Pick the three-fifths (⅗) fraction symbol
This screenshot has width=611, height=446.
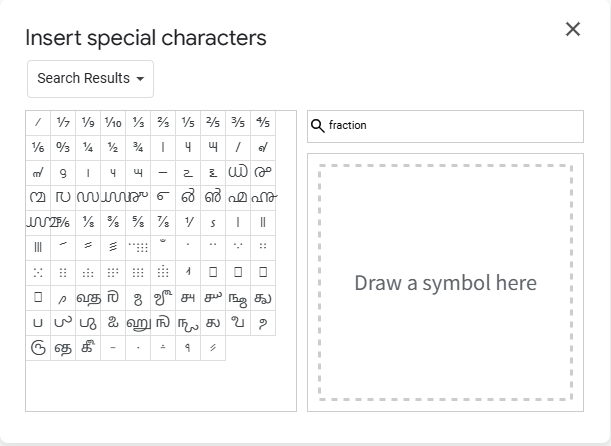[x=238, y=123]
